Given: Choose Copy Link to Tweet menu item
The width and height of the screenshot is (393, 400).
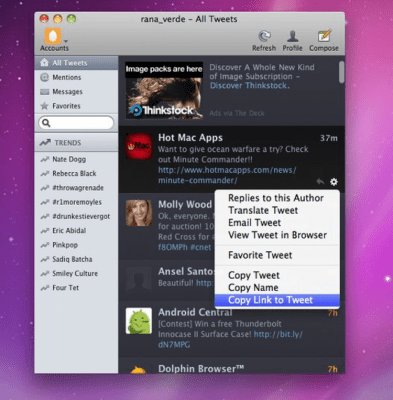Looking at the screenshot, I should [x=277, y=300].
